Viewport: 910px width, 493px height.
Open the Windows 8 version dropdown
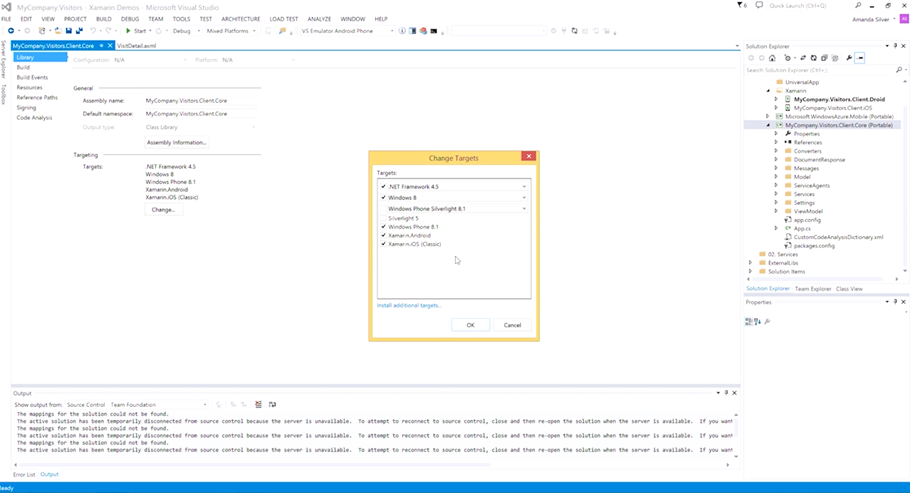click(x=524, y=198)
